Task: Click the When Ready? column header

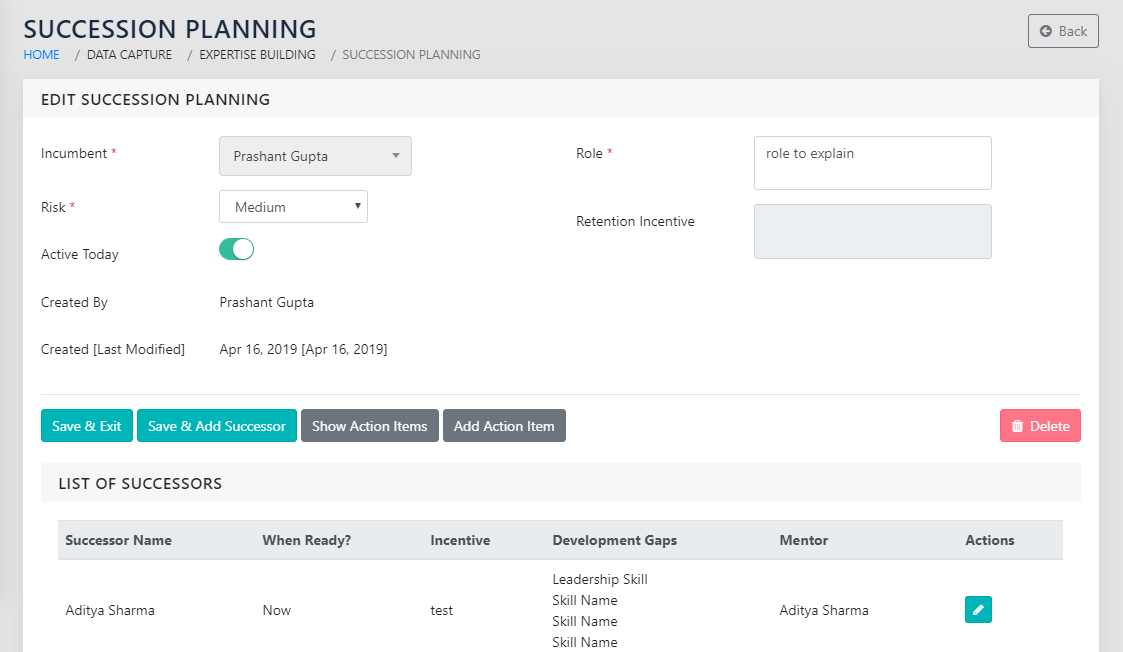Action: [x=306, y=540]
